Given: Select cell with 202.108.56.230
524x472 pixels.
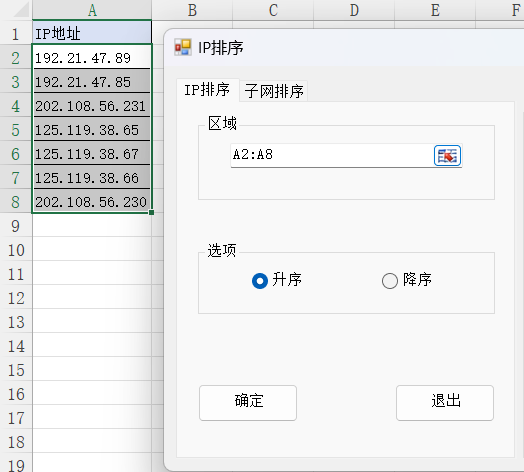Looking at the screenshot, I should pyautogui.click(x=92, y=201).
